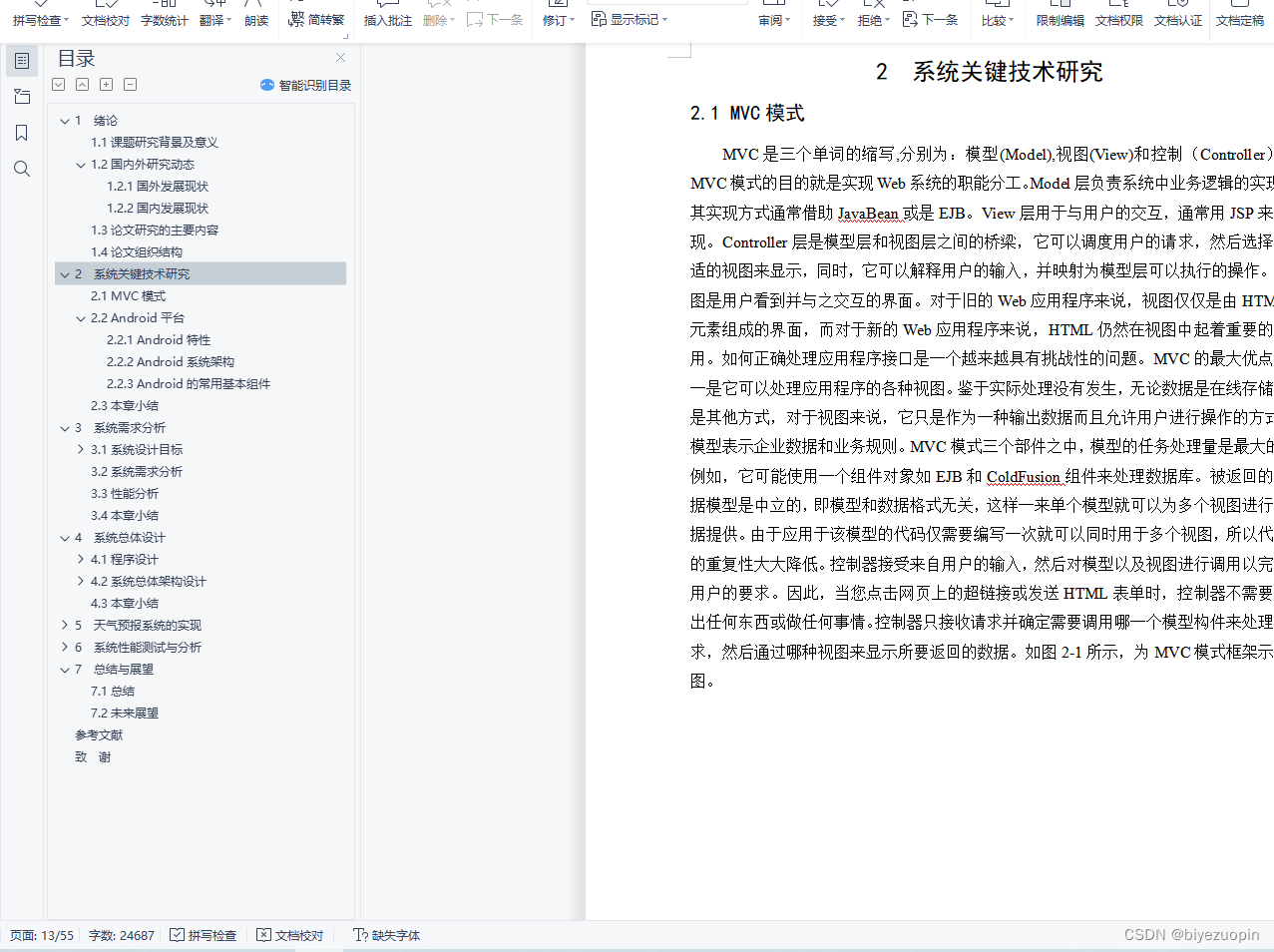Click the 2.1 MVC 模式 heading in document
This screenshot has width=1274, height=952.
point(747,114)
